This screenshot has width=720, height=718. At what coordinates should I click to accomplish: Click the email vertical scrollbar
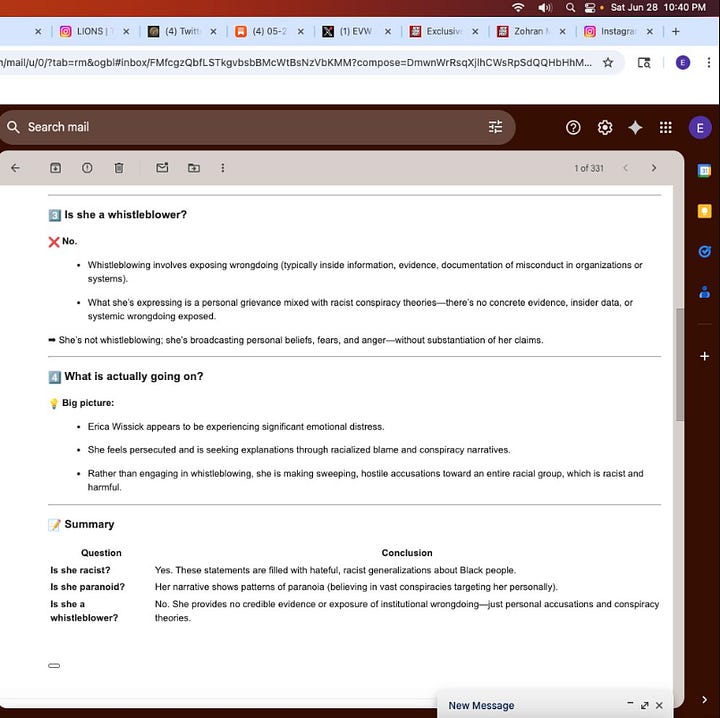(x=680, y=365)
